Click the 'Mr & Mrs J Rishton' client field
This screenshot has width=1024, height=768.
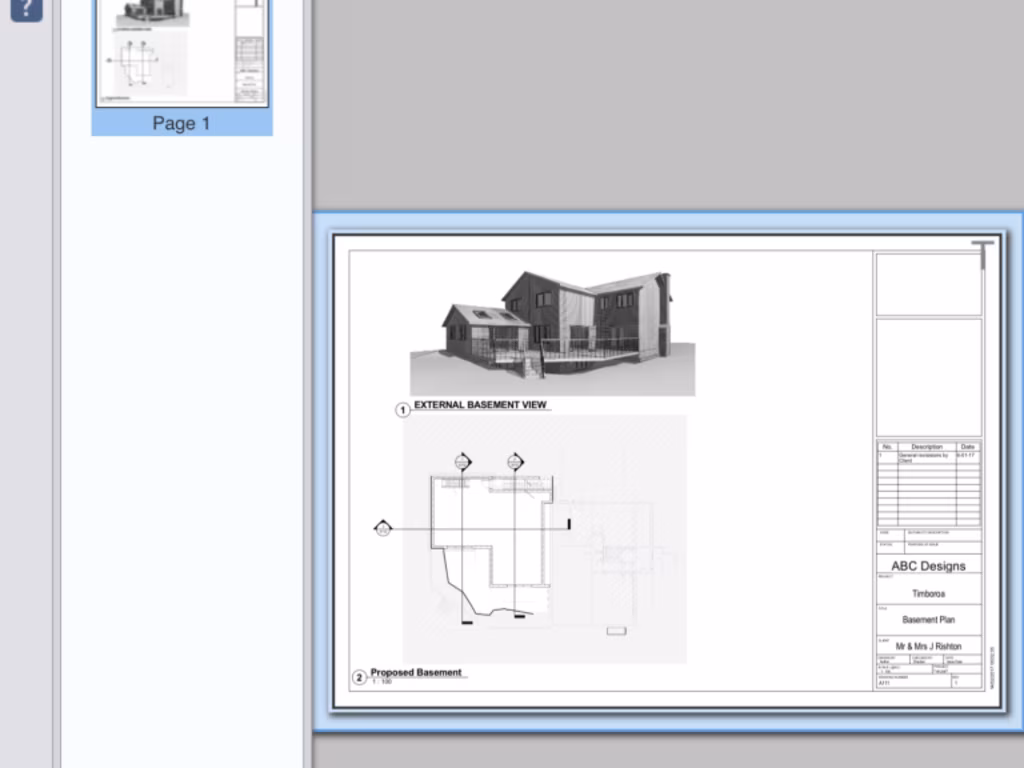(928, 646)
